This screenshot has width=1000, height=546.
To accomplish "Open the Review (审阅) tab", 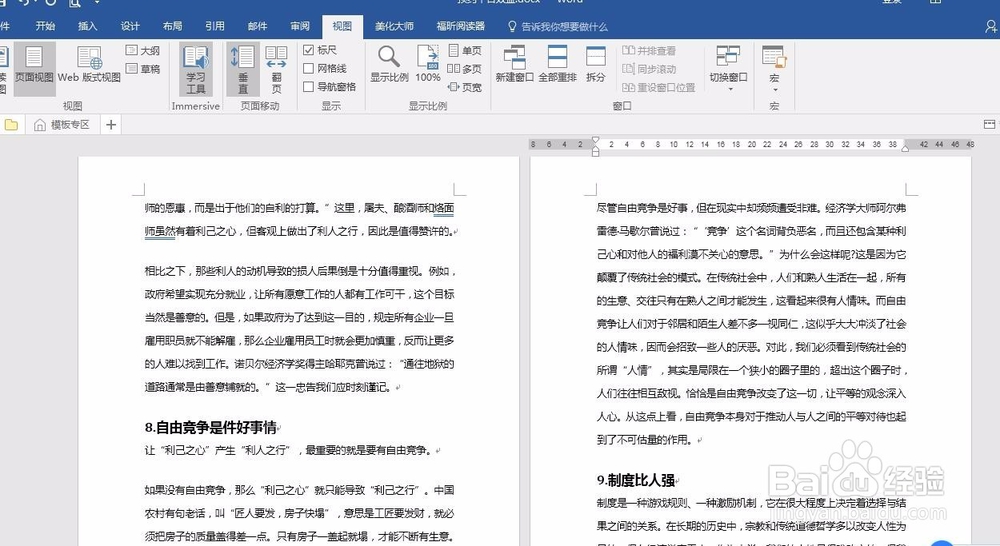I will point(300,26).
